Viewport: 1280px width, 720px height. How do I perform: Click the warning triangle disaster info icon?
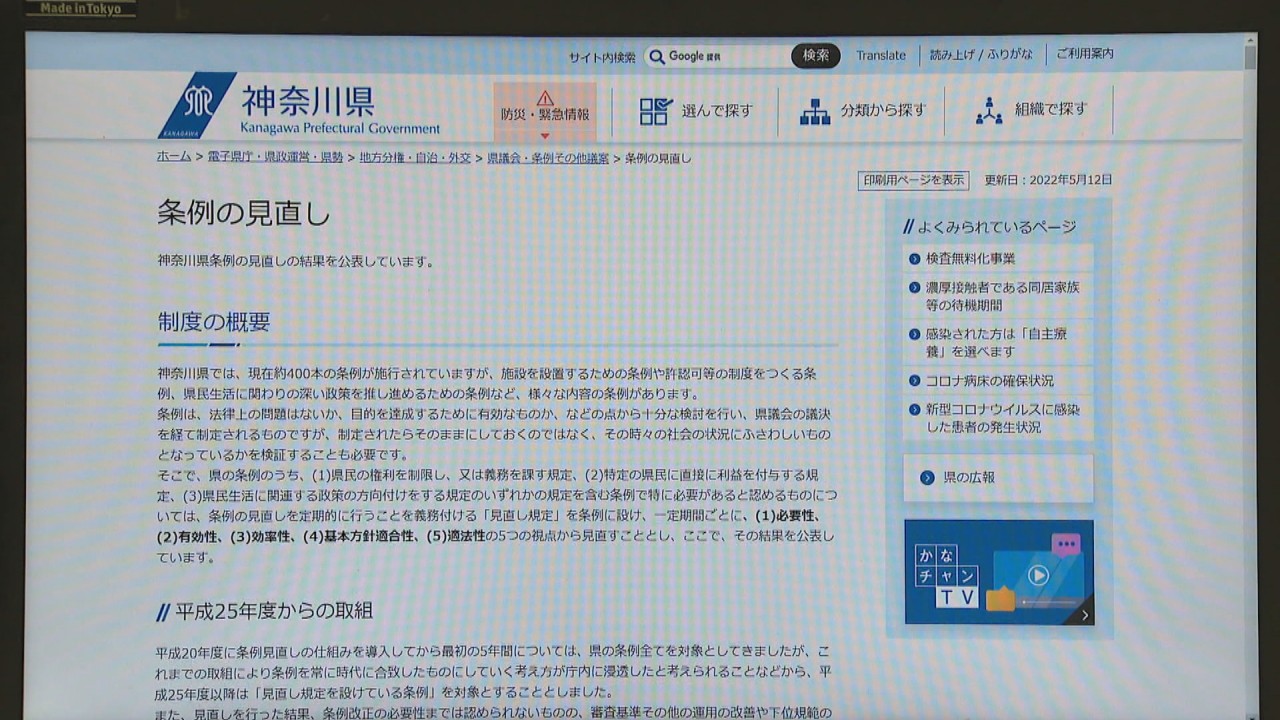[545, 98]
